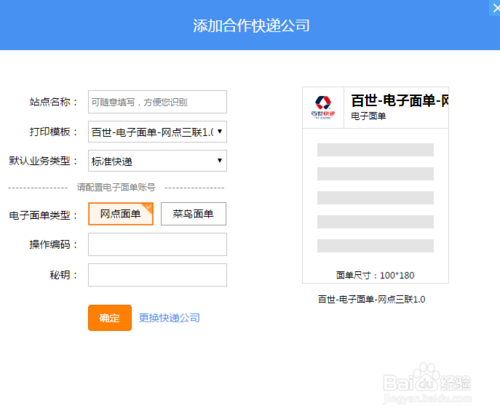Click the 站点名称 input field
Image resolution: width=500 pixels, height=416 pixels.
tap(157, 102)
